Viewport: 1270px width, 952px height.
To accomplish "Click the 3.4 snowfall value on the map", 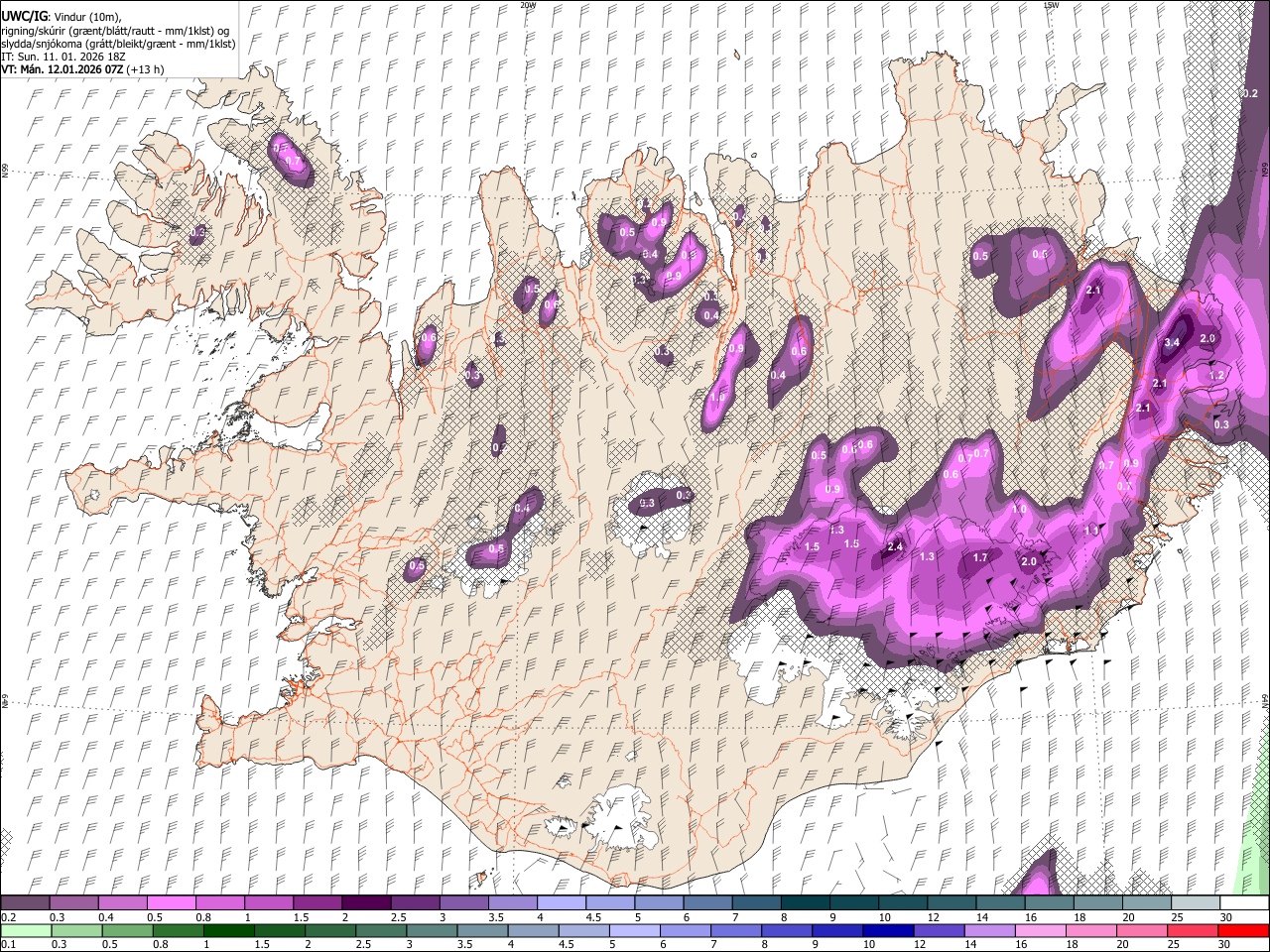I will [1172, 342].
